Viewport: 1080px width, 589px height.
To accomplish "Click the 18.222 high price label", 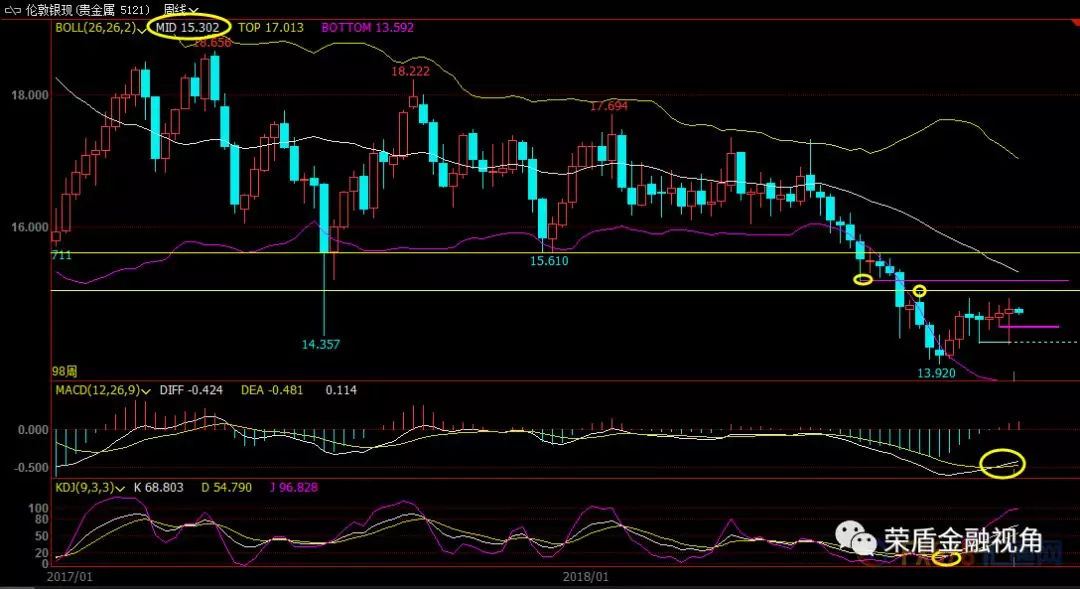I will point(411,72).
